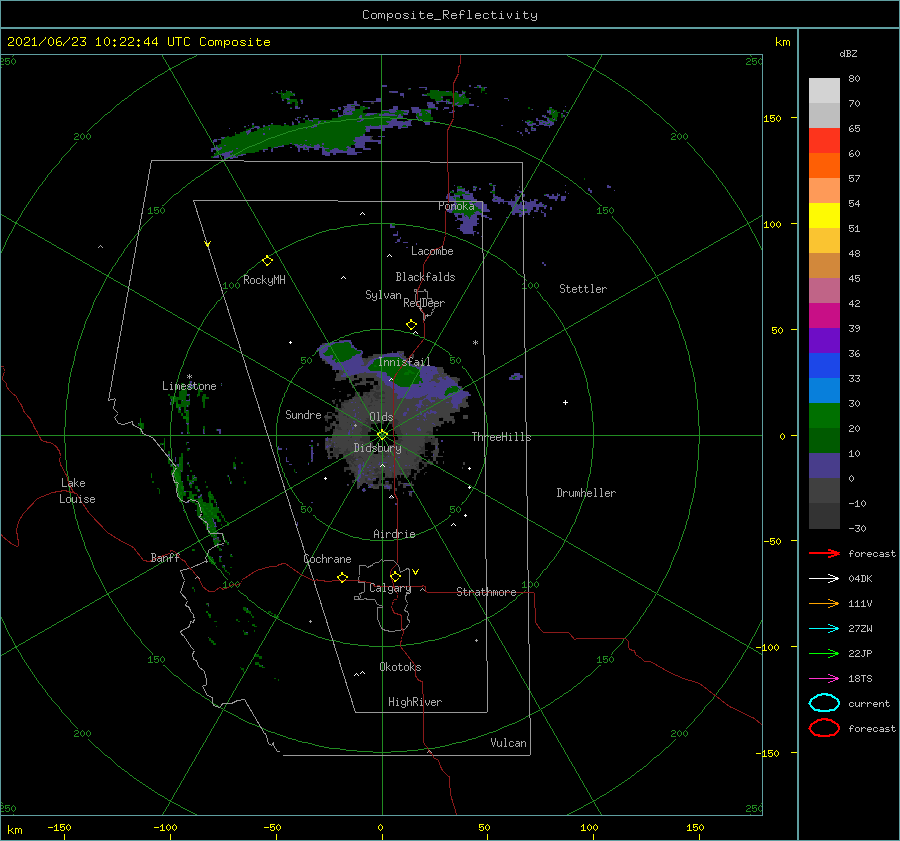Click the dBZ legend heading
Image resolution: width=900 pixels, height=841 pixels.
[x=848, y=53]
